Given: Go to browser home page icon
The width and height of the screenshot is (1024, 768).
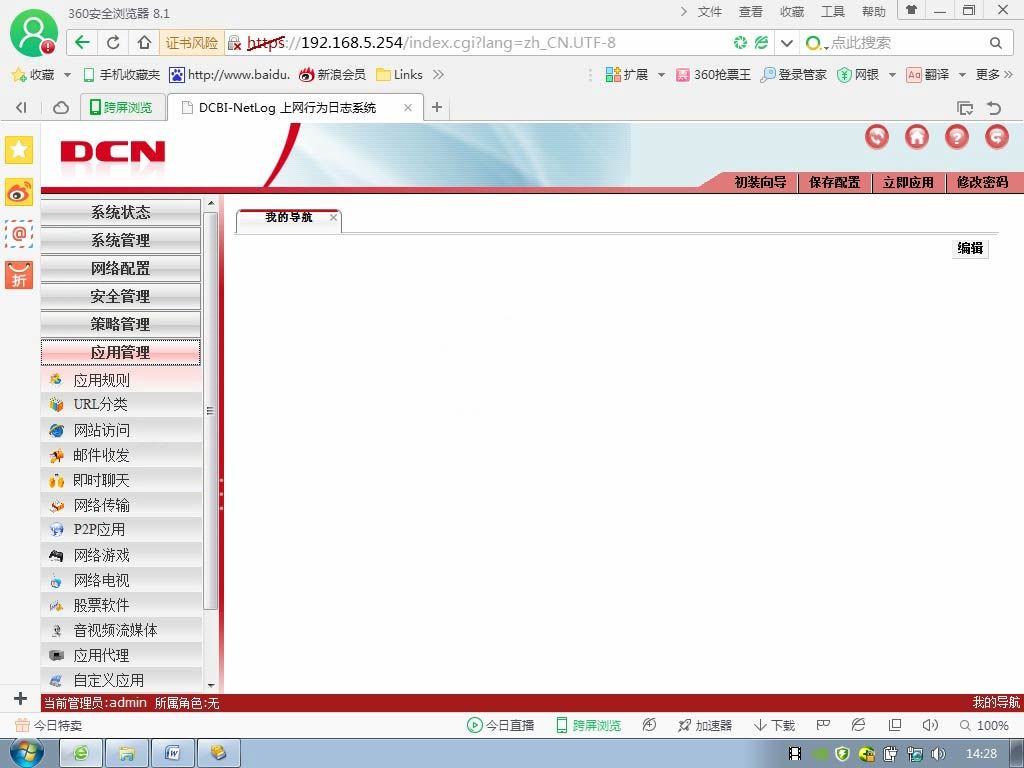Looking at the screenshot, I should (x=144, y=43).
